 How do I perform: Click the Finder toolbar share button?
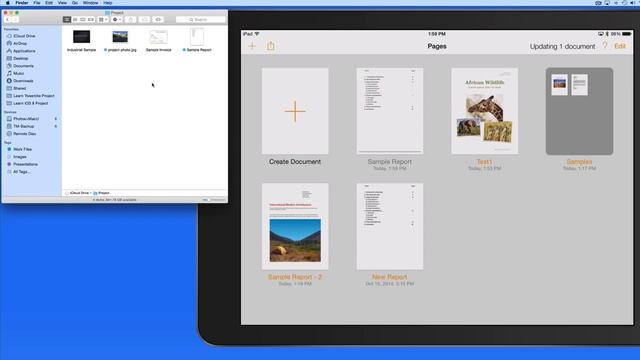131,20
